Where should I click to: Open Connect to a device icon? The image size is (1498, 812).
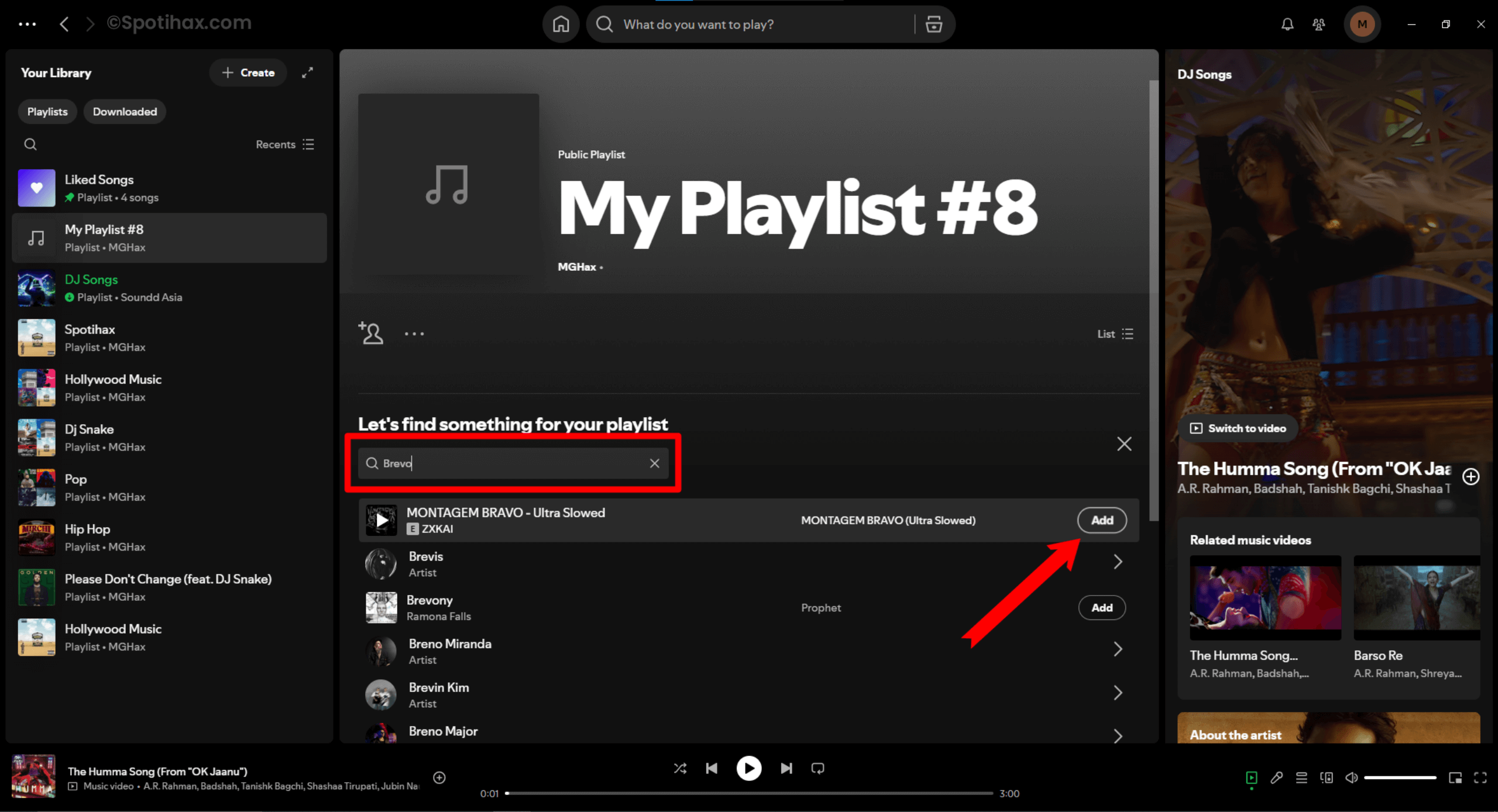1327,777
